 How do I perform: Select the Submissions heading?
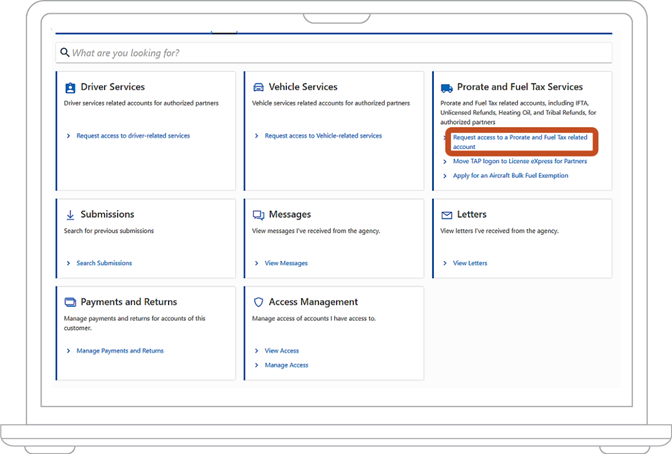(x=107, y=214)
